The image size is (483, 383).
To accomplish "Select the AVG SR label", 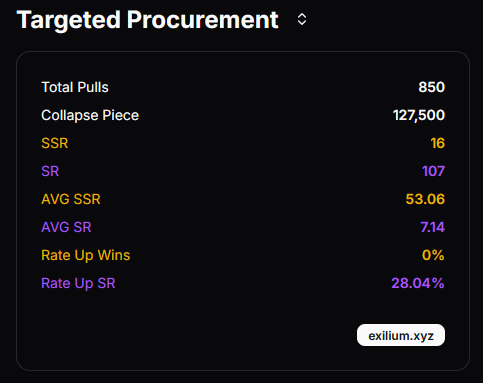I will [66, 227].
